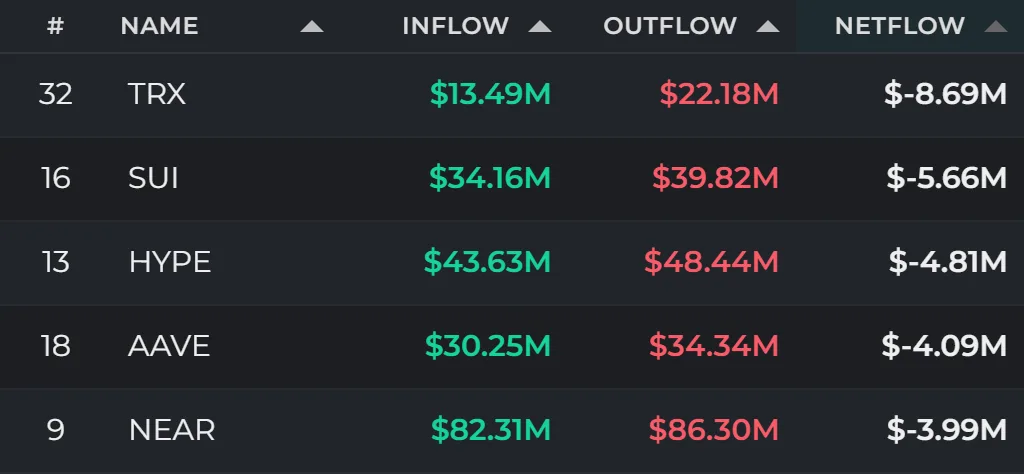Sort by the INFLOW column arrow
Screen dimensions: 1024x474
540,26
